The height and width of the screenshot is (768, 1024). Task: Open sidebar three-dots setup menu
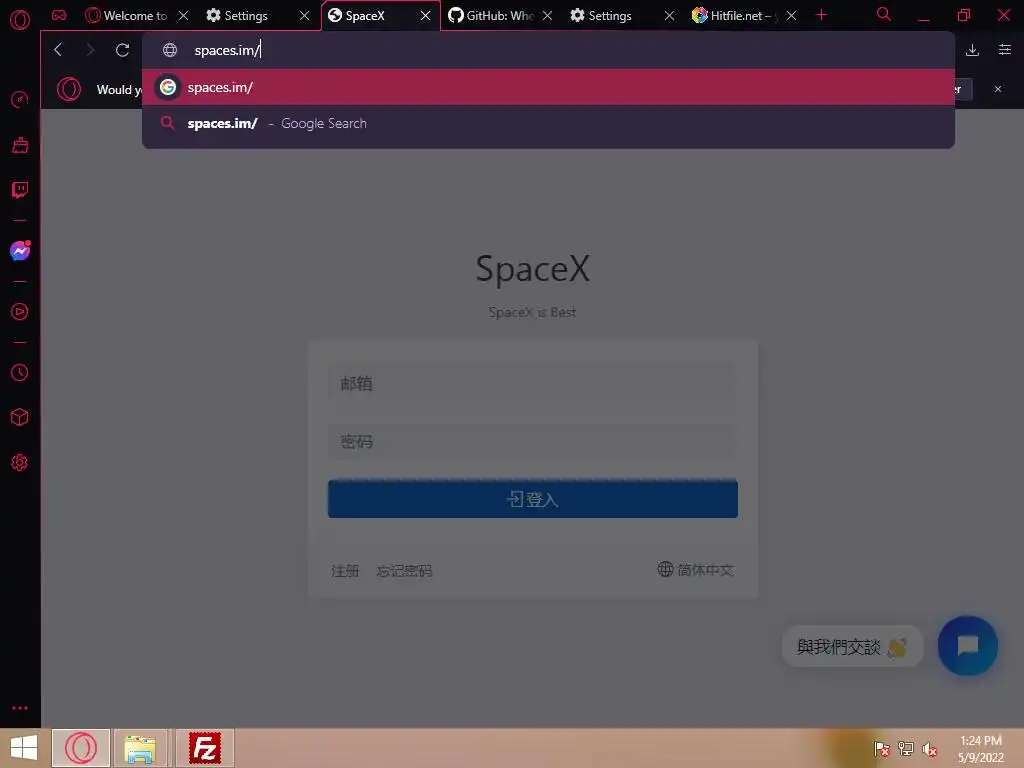click(20, 708)
